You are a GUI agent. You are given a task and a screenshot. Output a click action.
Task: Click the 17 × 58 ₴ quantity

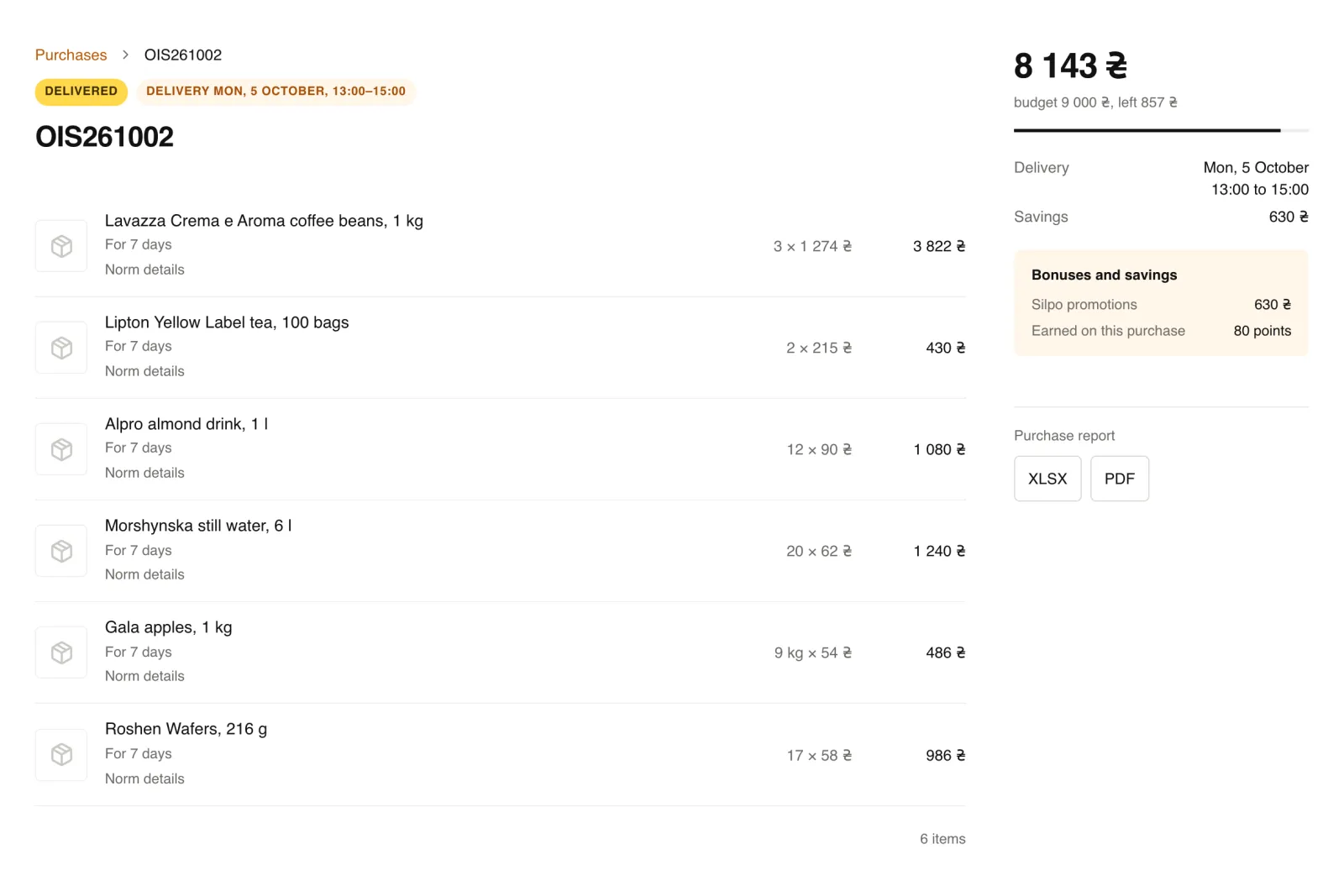pyautogui.click(x=819, y=755)
